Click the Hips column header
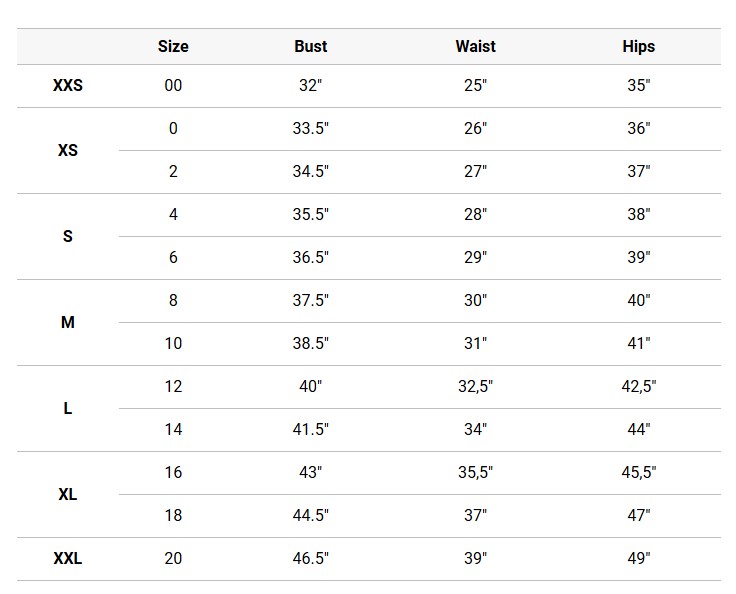The image size is (736, 594). [x=638, y=46]
